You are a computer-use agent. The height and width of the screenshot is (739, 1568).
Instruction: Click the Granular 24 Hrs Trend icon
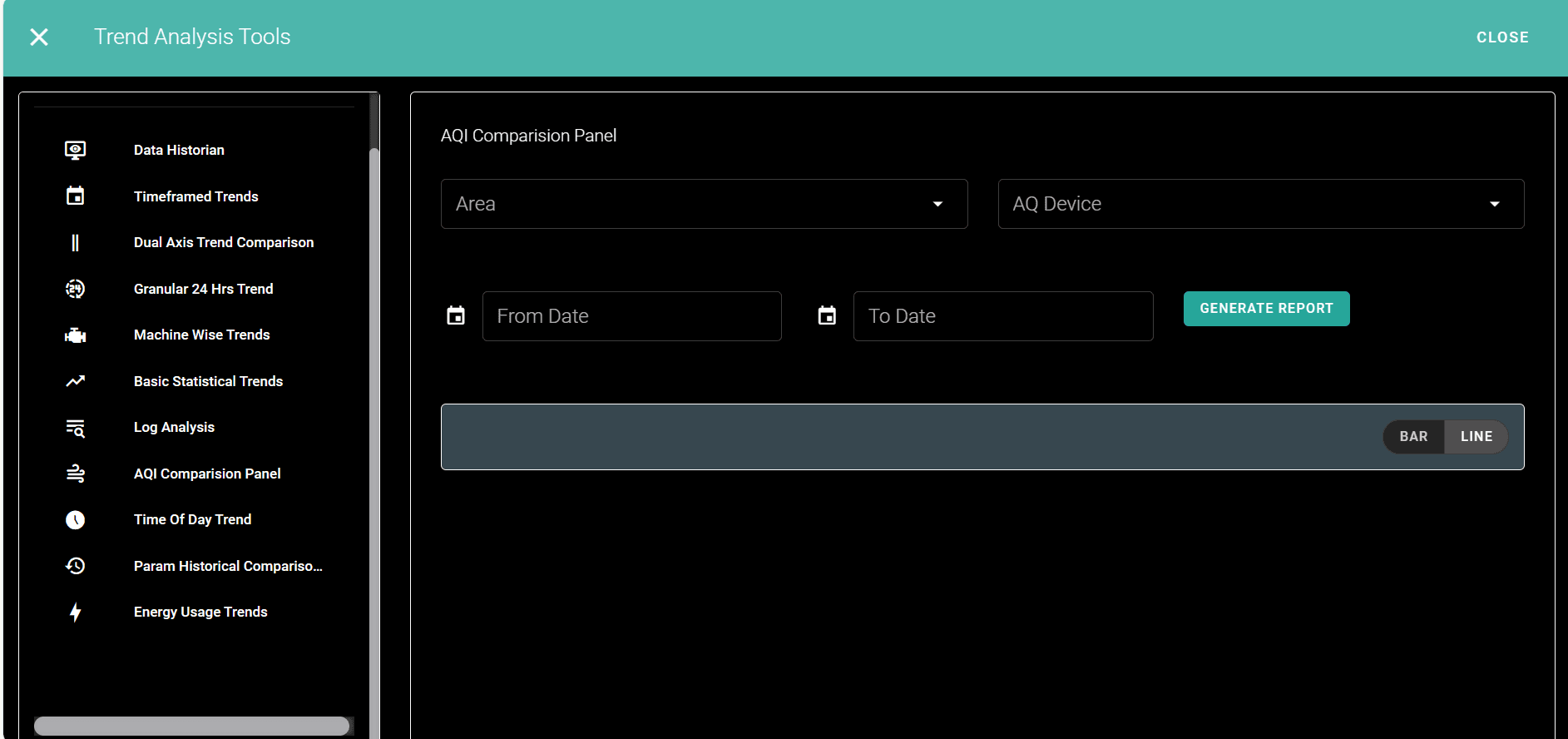coord(75,289)
